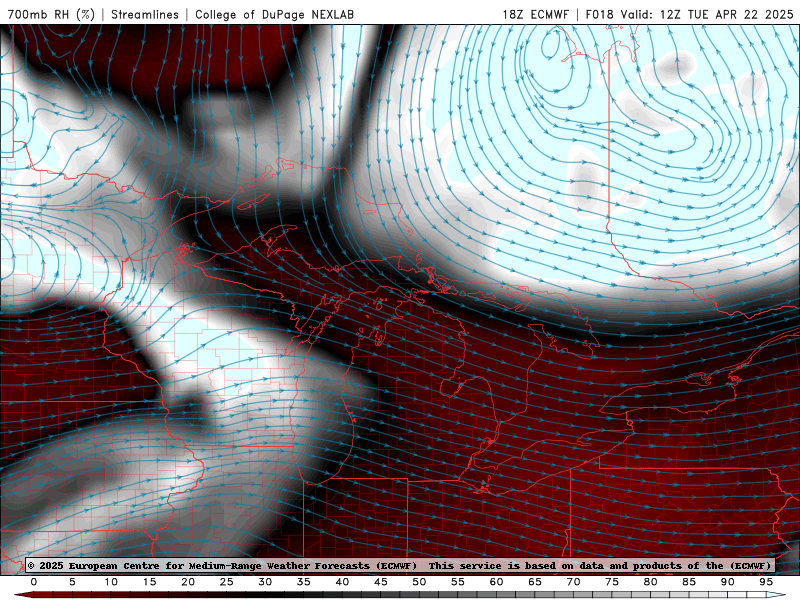Click the '25' value on the color scale
The height and width of the screenshot is (600, 800).
[227, 582]
